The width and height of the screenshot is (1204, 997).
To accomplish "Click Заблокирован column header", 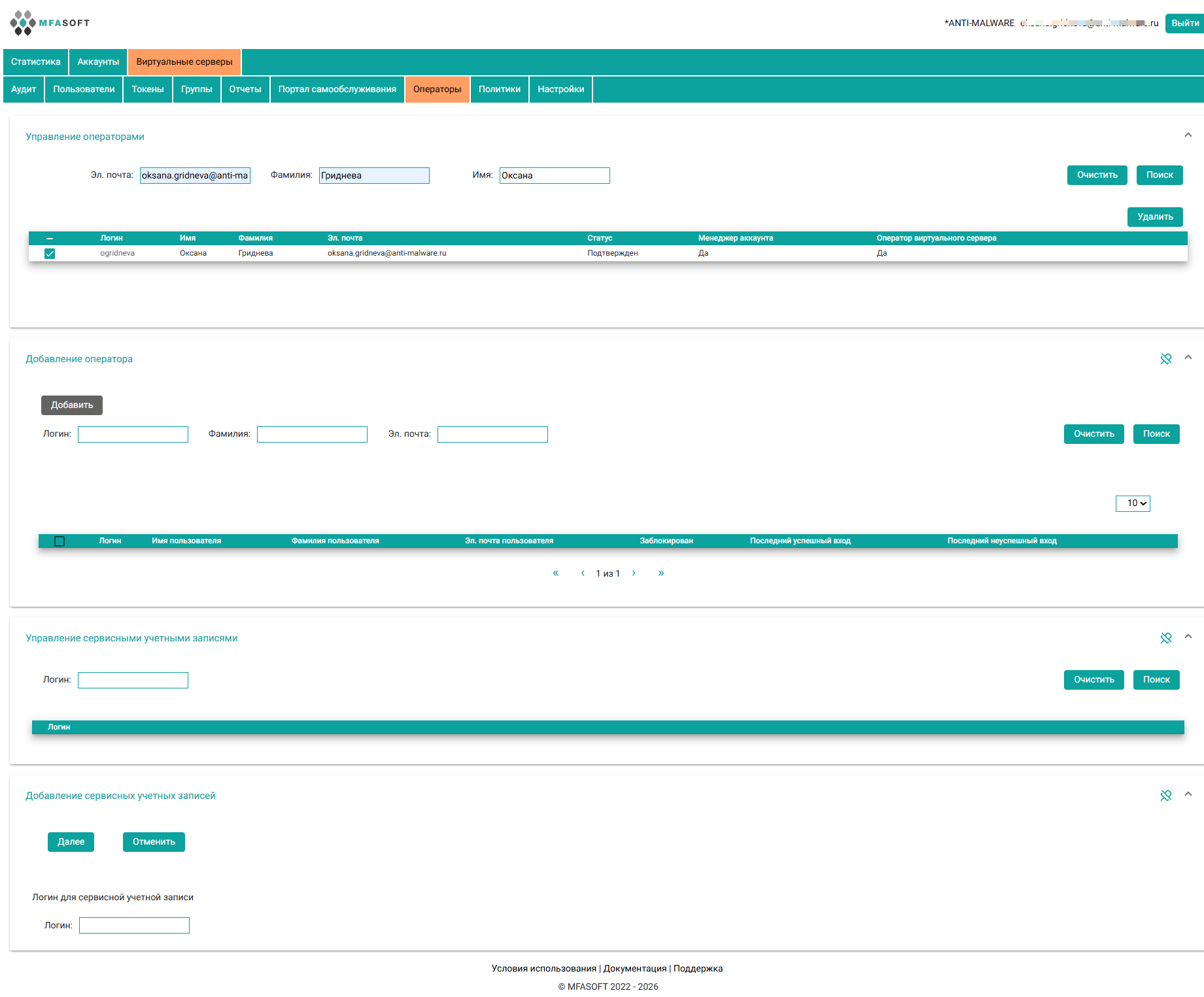I will tap(666, 541).
